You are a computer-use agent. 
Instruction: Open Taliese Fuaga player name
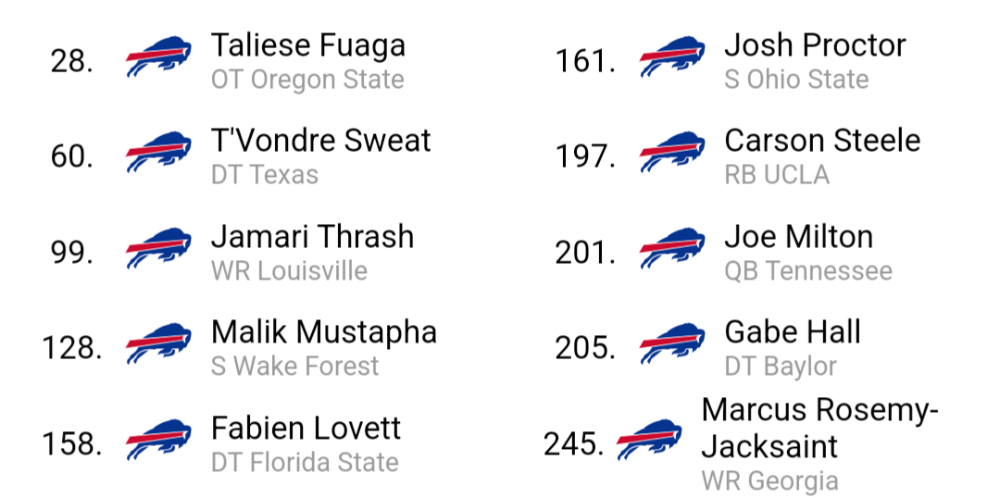[308, 45]
